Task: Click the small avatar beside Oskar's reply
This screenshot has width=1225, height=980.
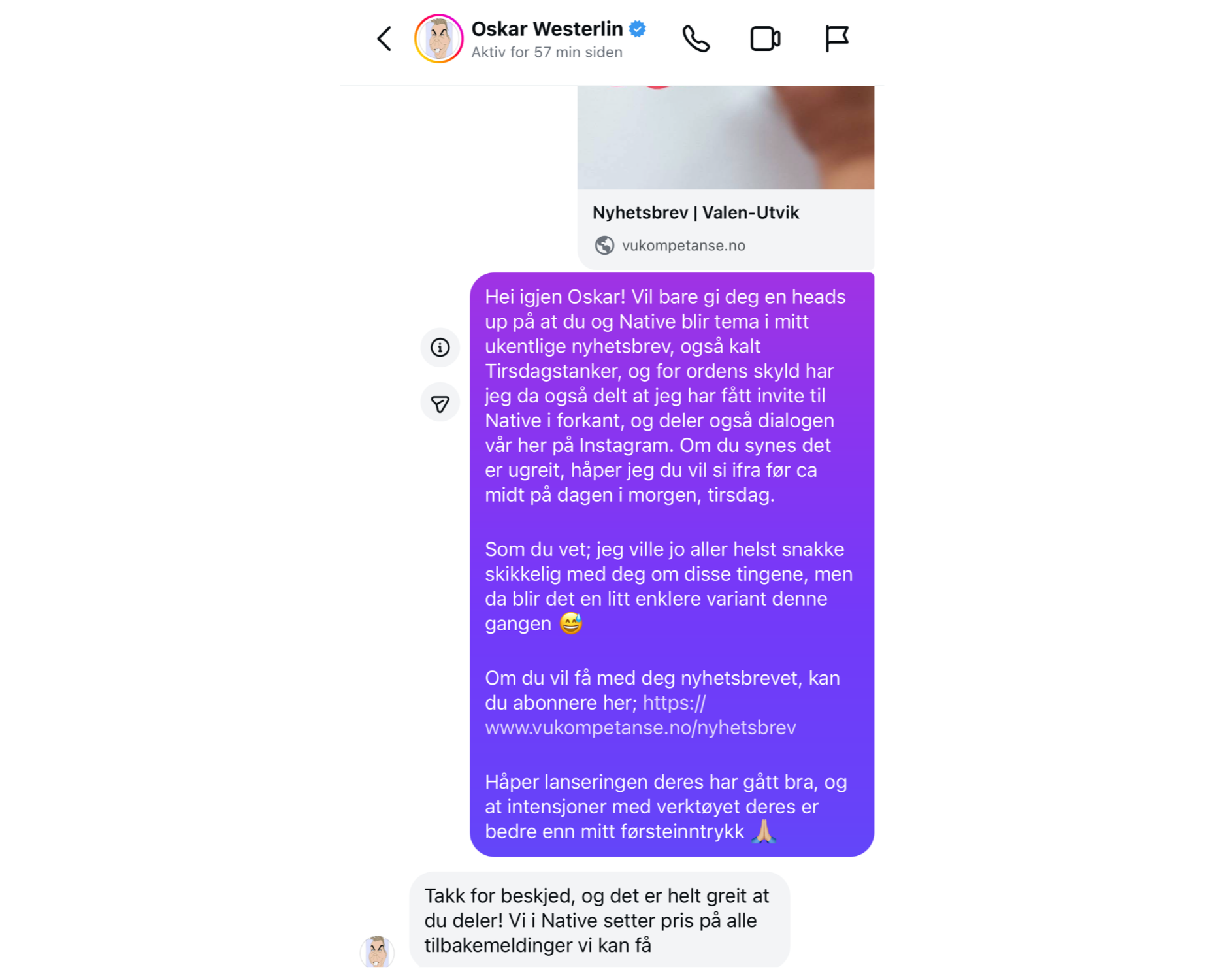Action: point(377,951)
